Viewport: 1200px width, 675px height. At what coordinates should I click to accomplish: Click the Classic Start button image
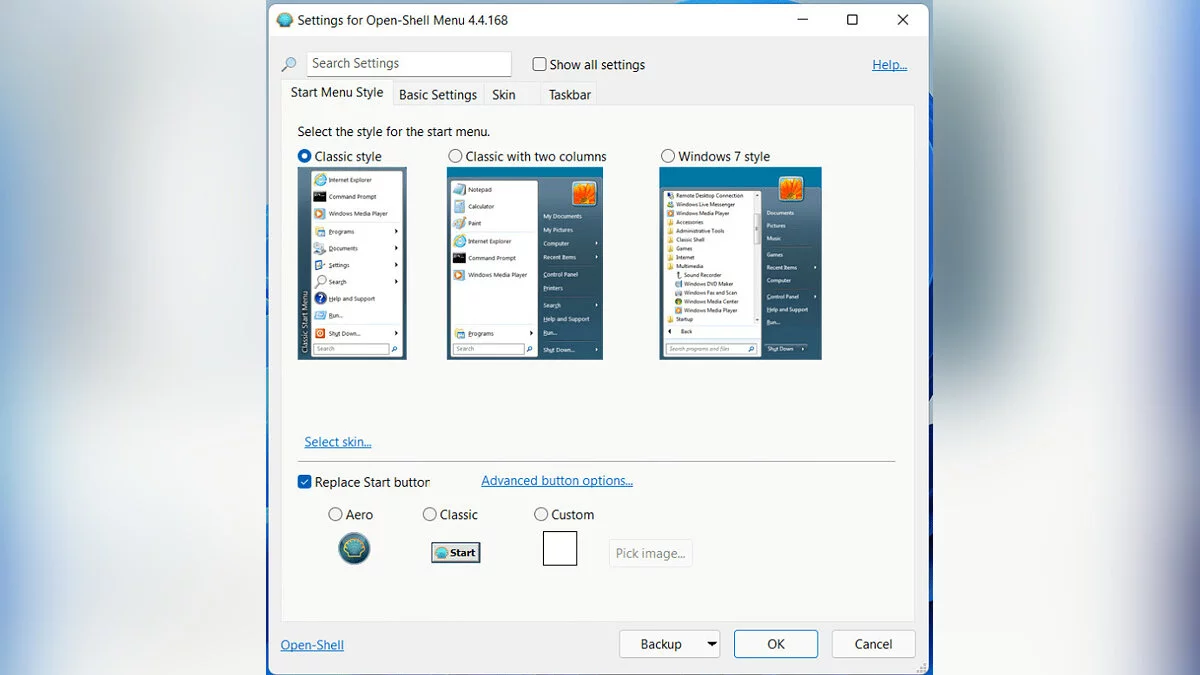click(456, 552)
